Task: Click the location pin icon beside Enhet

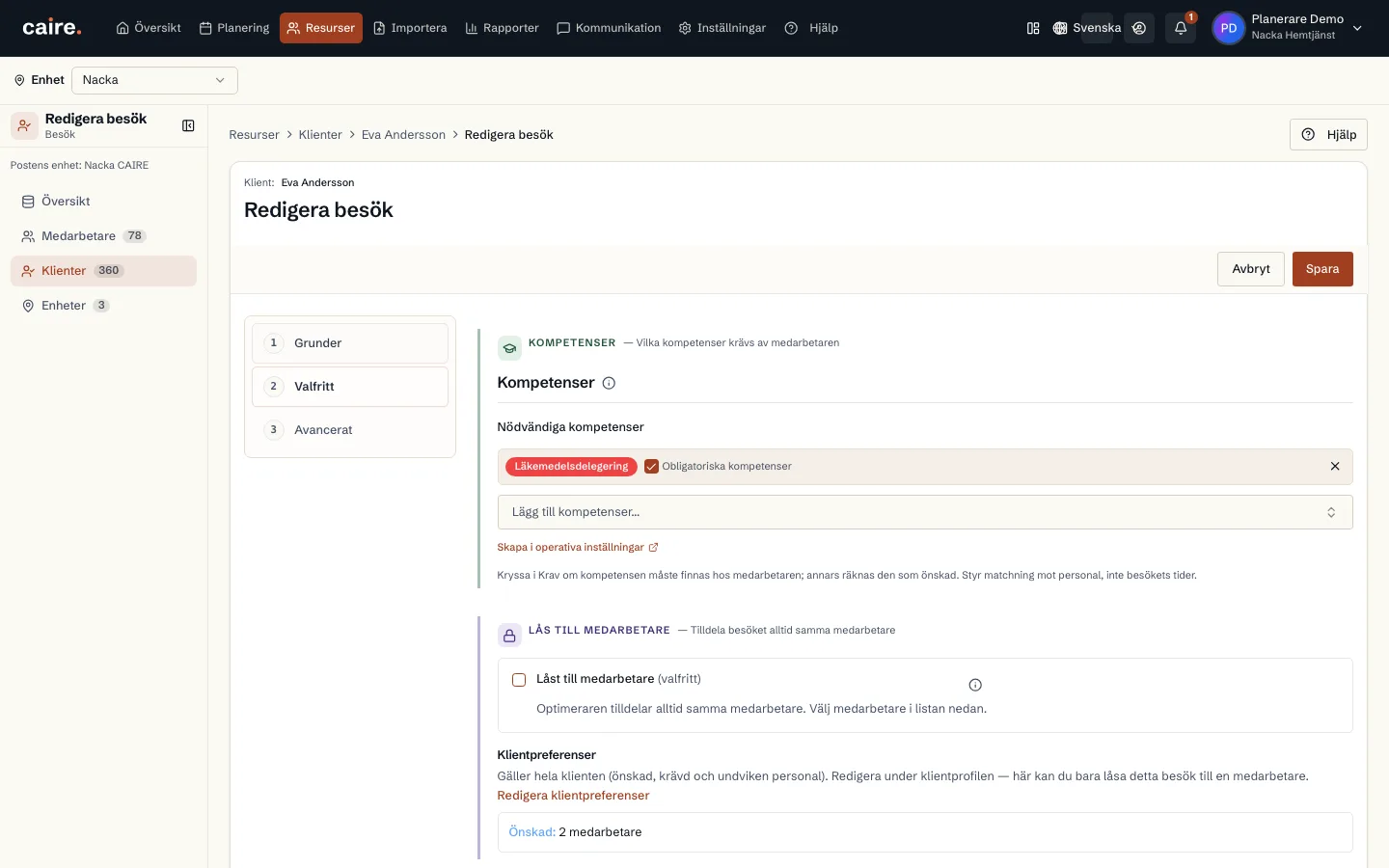Action: click(x=19, y=80)
